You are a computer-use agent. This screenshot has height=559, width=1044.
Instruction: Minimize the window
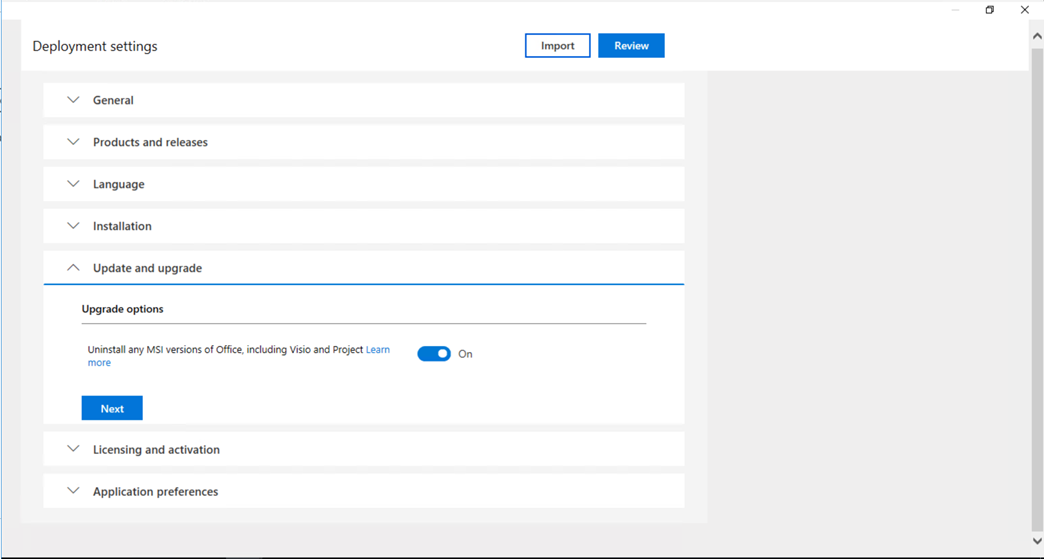955,10
